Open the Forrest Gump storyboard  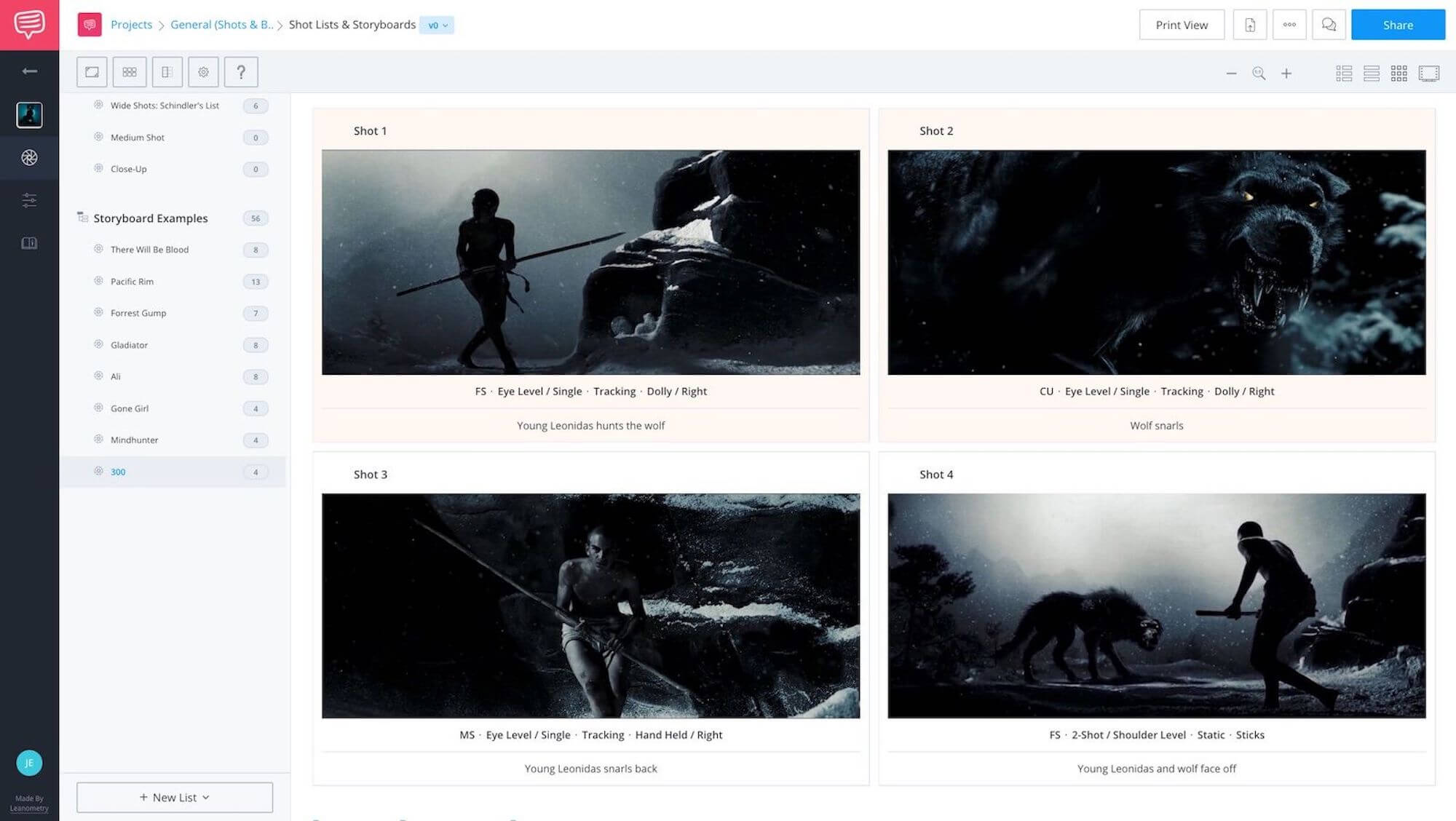[138, 313]
